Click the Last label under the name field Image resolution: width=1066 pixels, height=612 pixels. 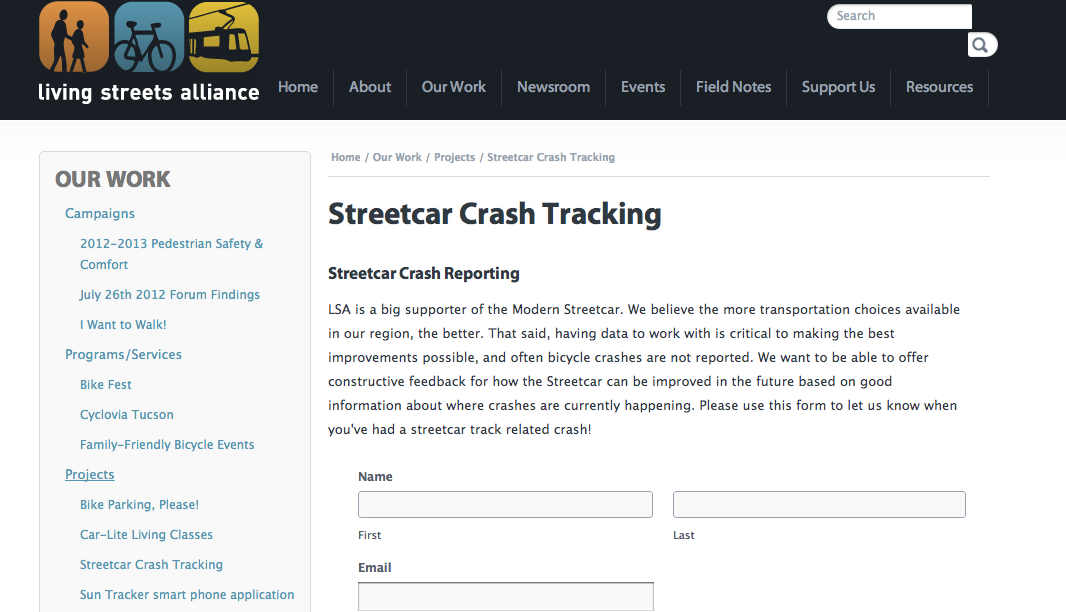[683, 535]
